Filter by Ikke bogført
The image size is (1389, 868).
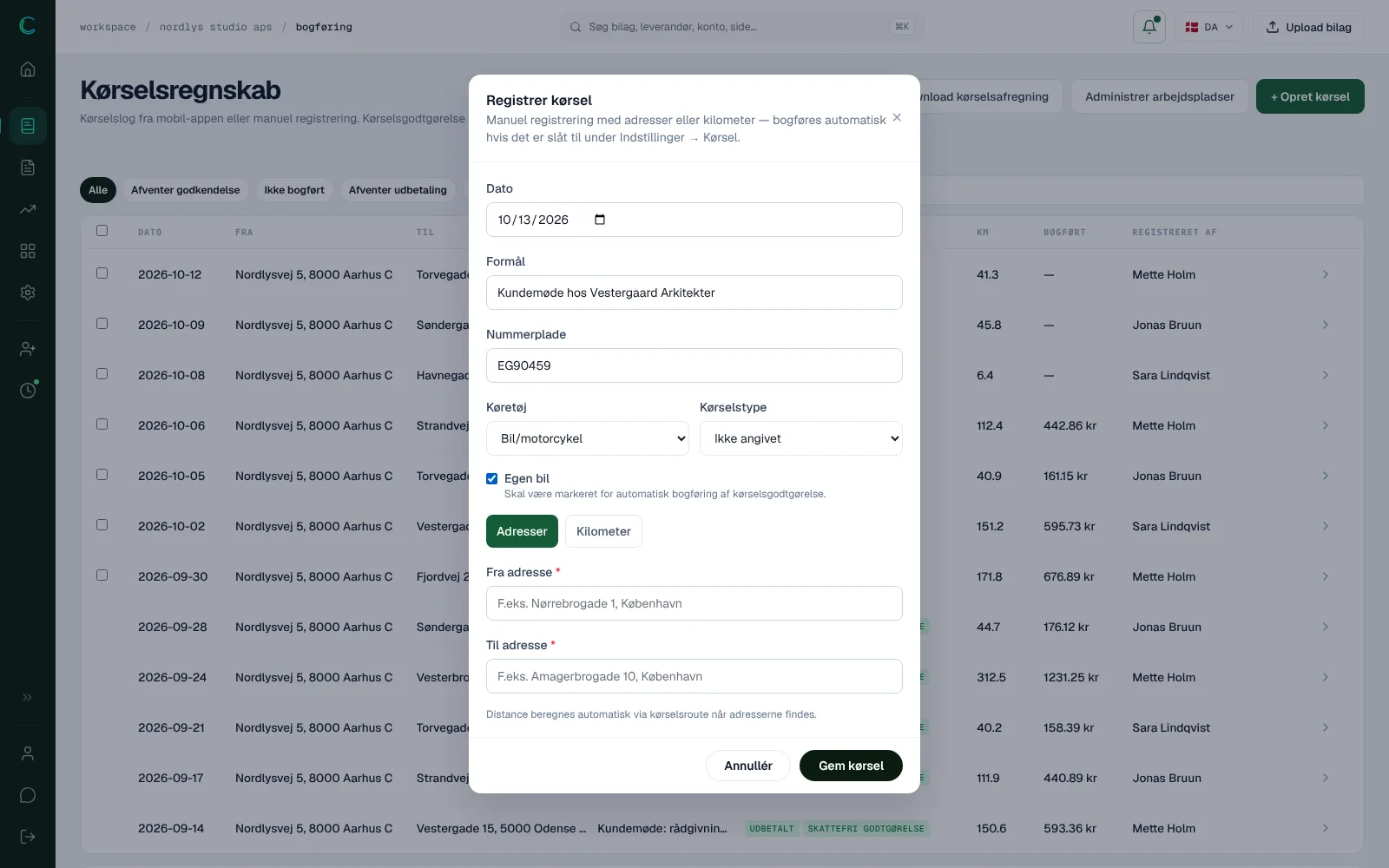tap(294, 190)
